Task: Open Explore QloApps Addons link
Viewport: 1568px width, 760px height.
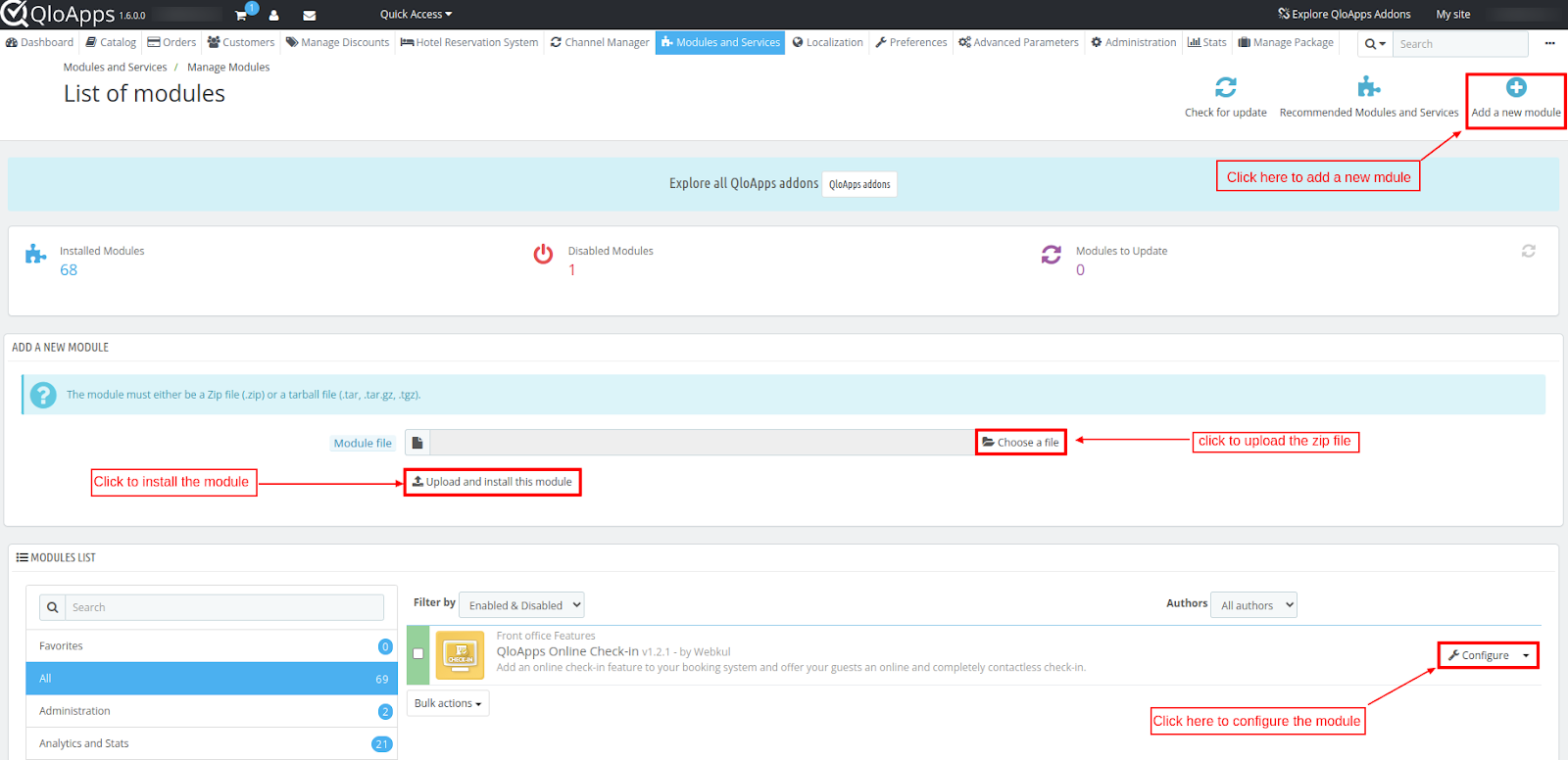Action: point(1344,15)
